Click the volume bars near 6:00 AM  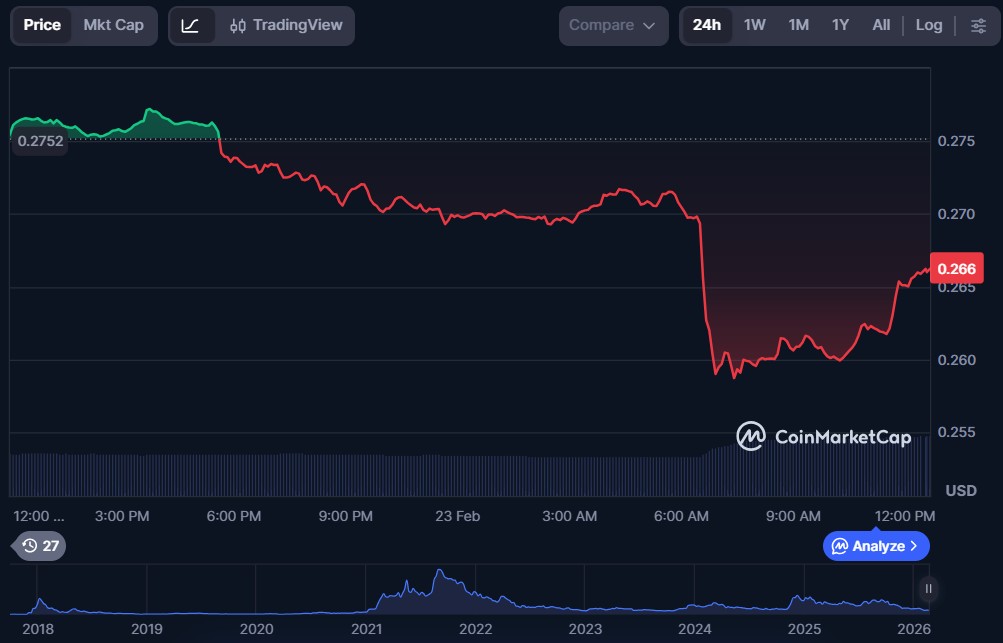click(682, 476)
